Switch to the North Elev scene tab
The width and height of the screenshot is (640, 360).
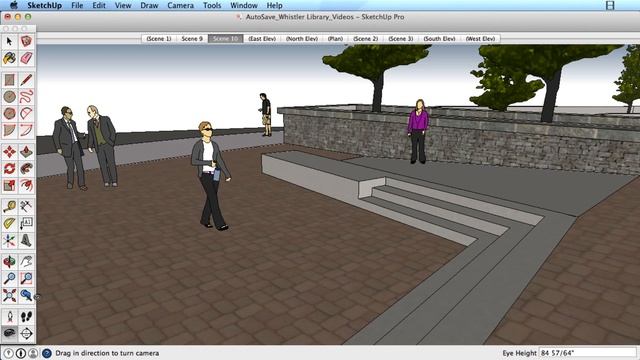pos(302,38)
